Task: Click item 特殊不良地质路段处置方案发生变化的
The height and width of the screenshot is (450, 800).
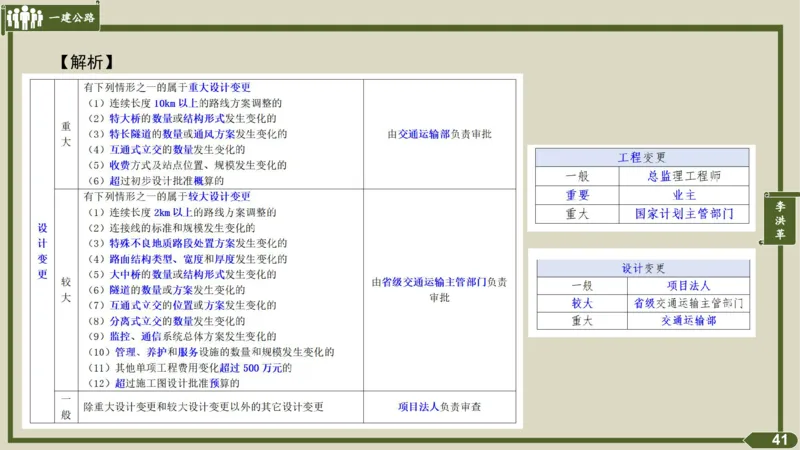Action: 187,243
